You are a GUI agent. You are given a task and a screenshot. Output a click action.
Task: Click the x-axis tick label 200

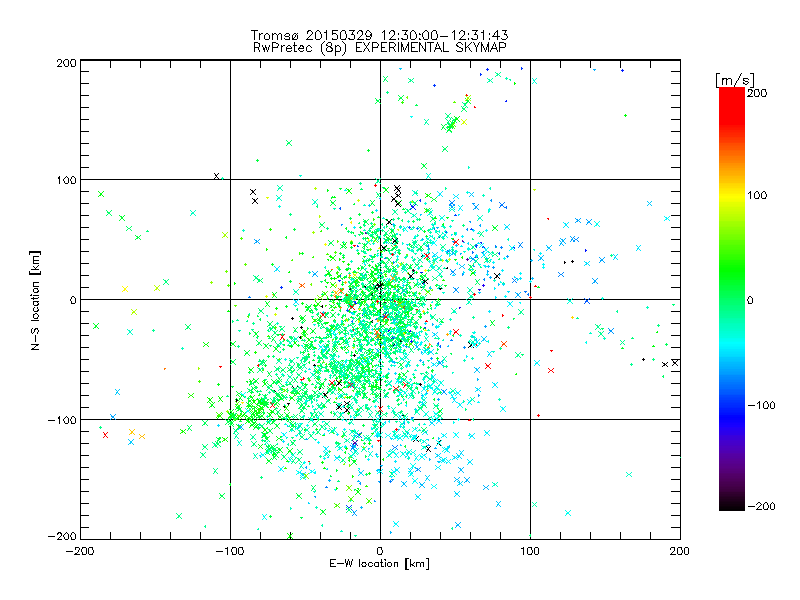click(x=680, y=551)
